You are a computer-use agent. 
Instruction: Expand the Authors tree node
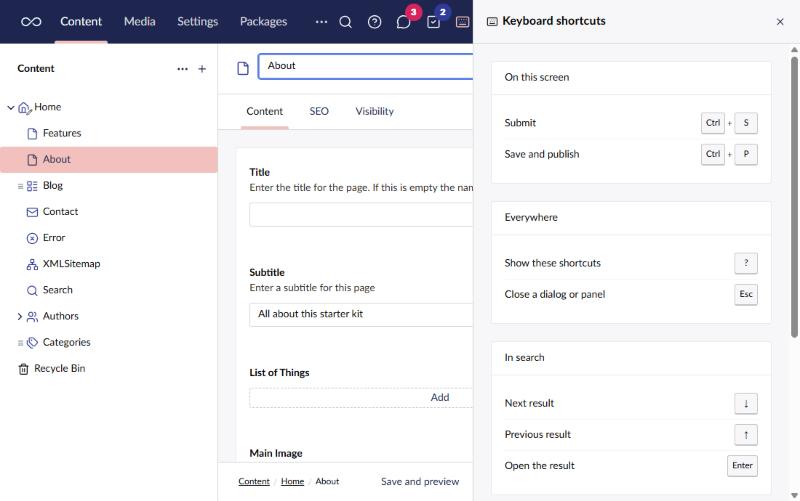pyautogui.click(x=19, y=316)
